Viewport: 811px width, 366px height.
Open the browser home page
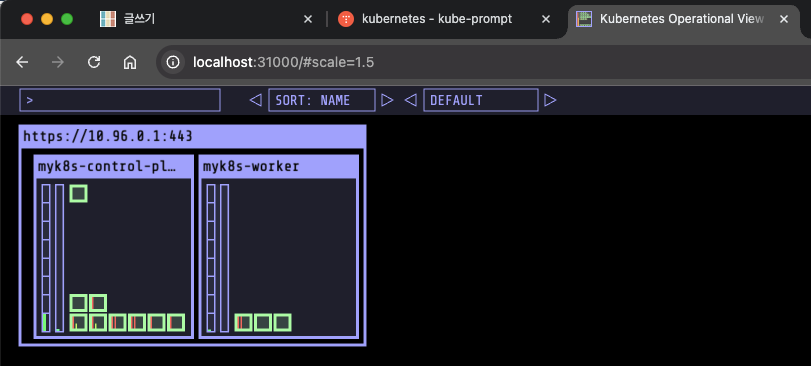129,63
